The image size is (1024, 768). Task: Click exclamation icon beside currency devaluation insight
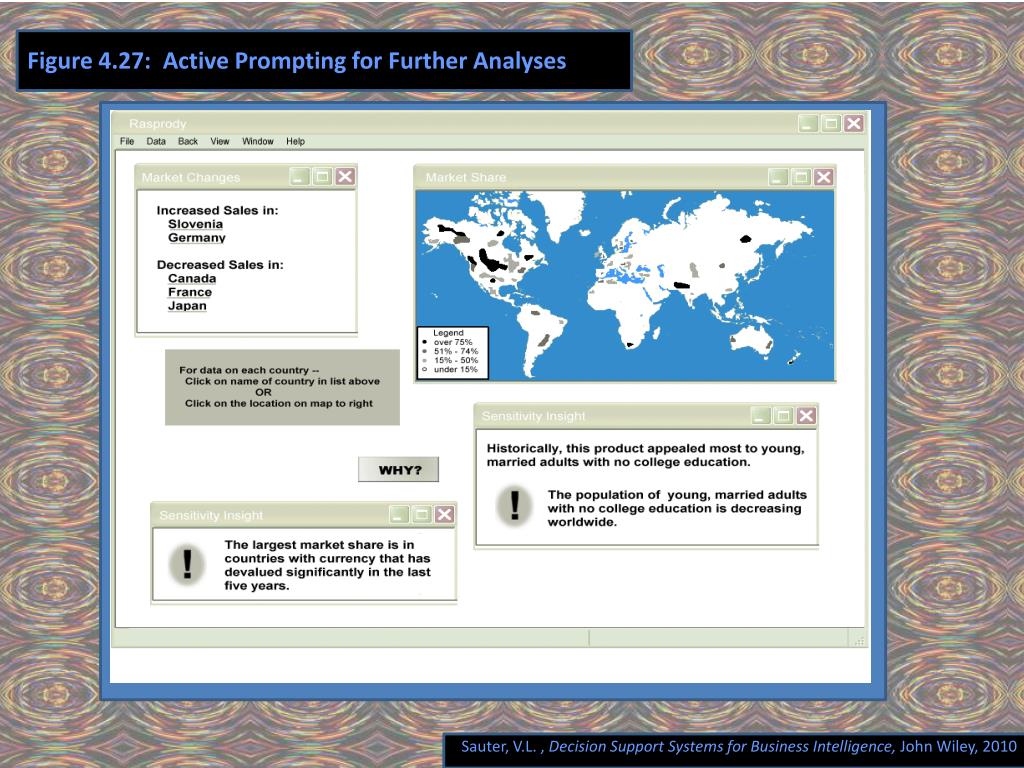click(x=187, y=564)
